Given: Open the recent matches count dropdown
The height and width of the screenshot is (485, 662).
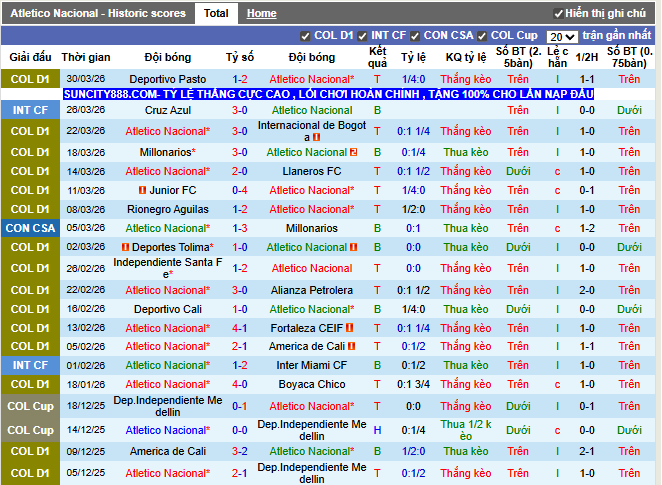Looking at the screenshot, I should point(562,36).
